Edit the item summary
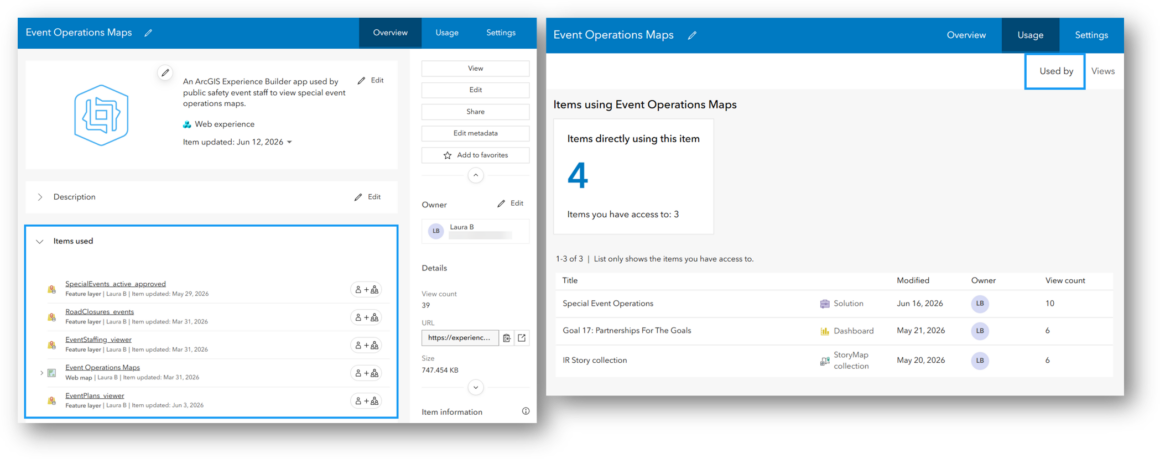This screenshot has width=1160, height=459. (369, 80)
